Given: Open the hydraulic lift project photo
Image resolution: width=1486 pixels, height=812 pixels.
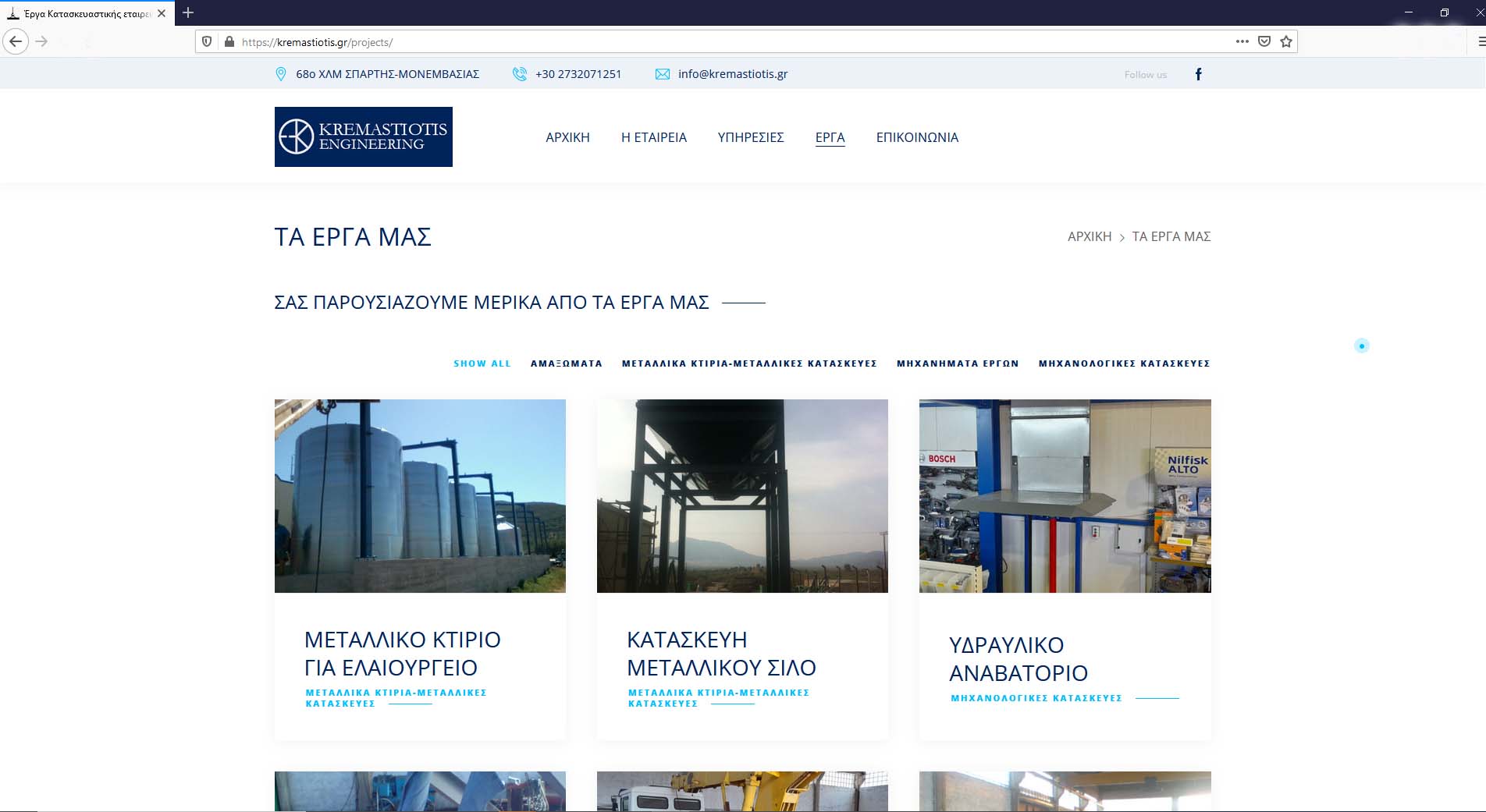Looking at the screenshot, I should coord(1065,496).
